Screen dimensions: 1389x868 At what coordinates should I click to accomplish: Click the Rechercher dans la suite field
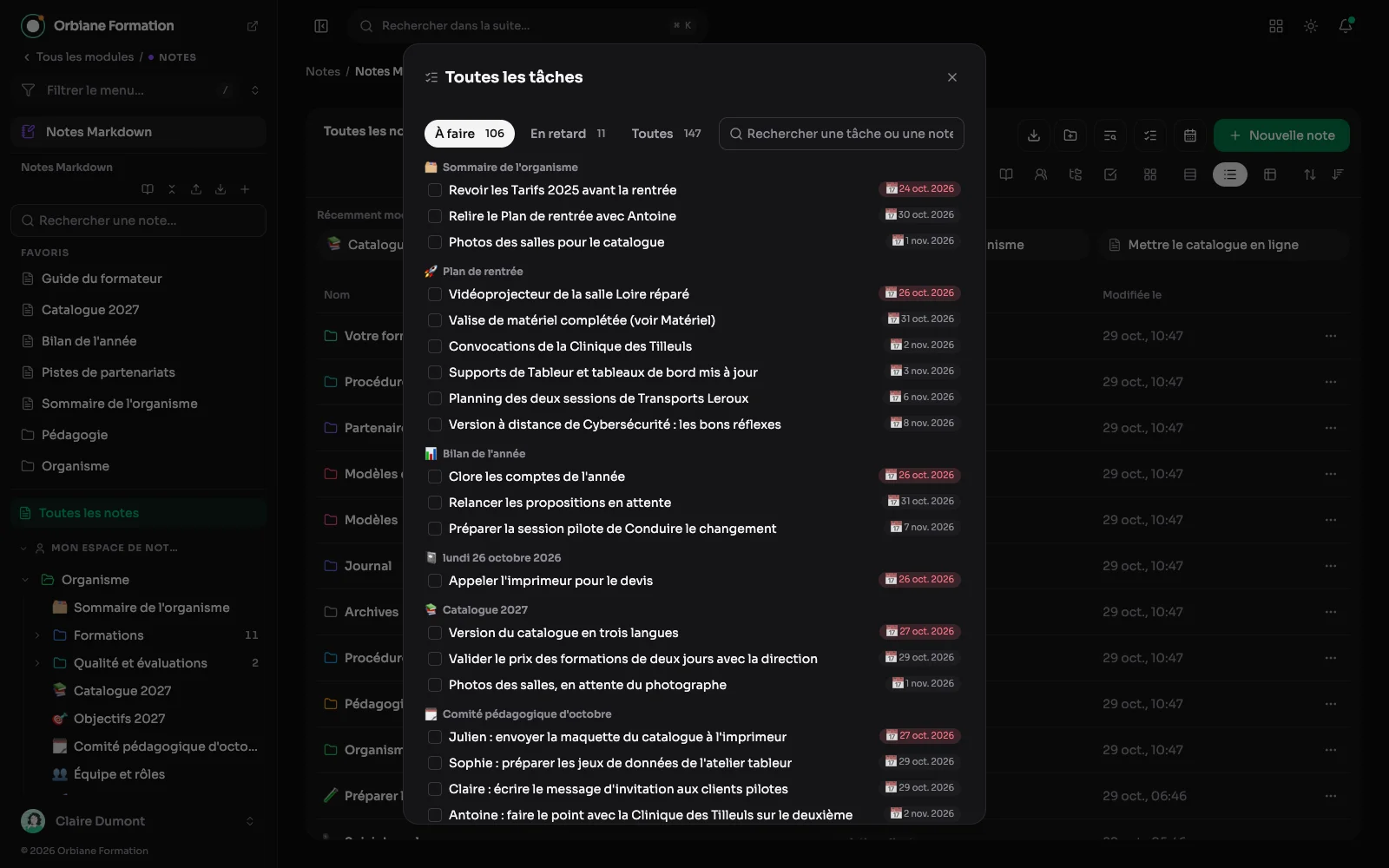coord(528,26)
